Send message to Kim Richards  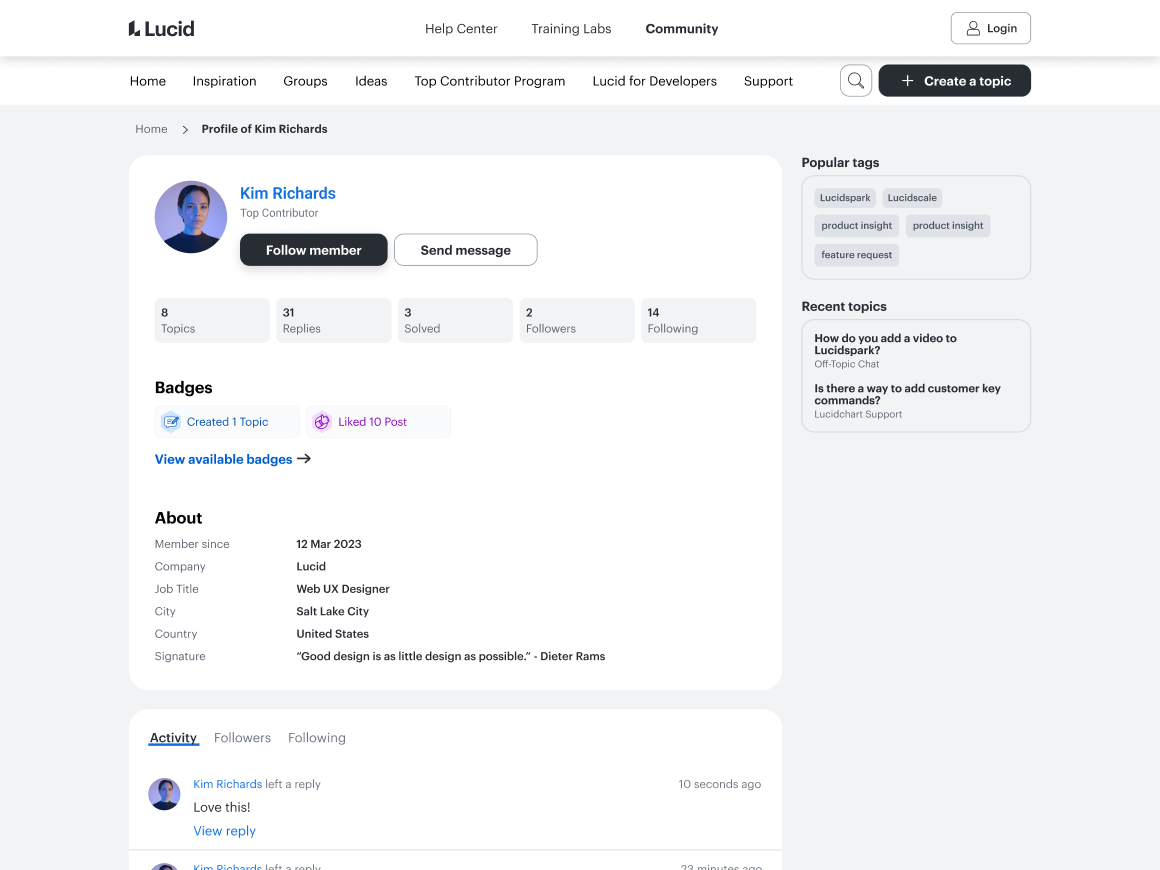(x=465, y=250)
